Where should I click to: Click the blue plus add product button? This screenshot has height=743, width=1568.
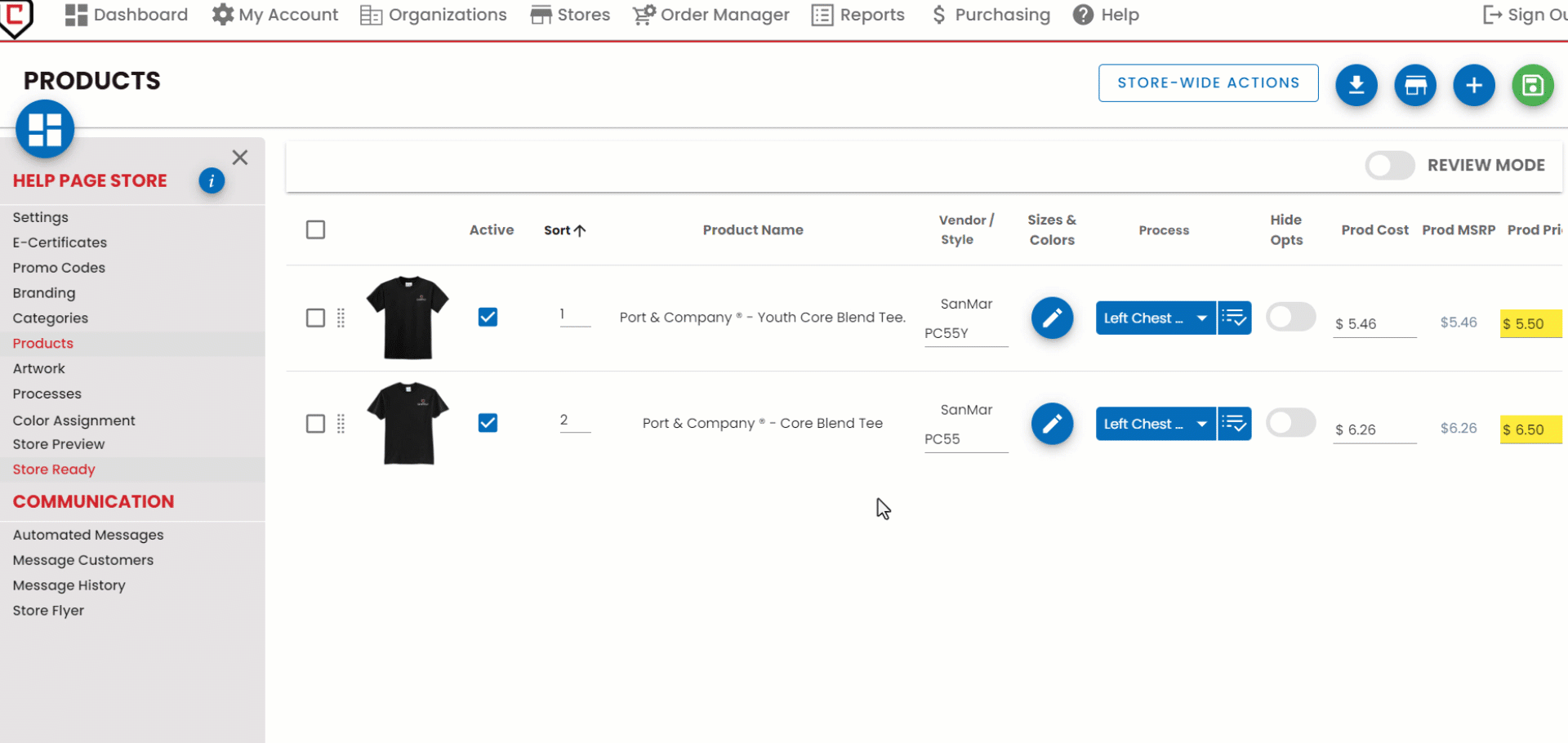[1473, 85]
